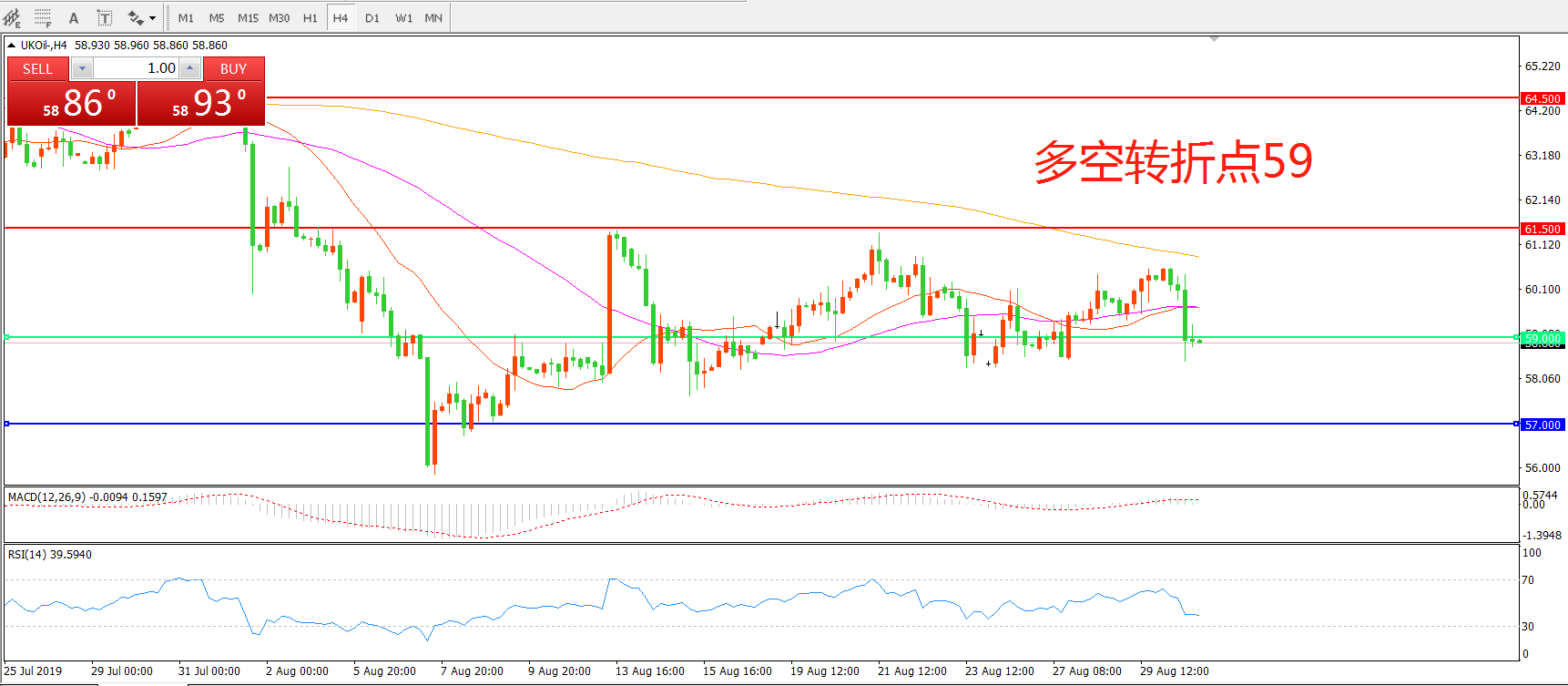Click the volume field showing 1.00
The height and width of the screenshot is (686, 1568).
pos(136,68)
